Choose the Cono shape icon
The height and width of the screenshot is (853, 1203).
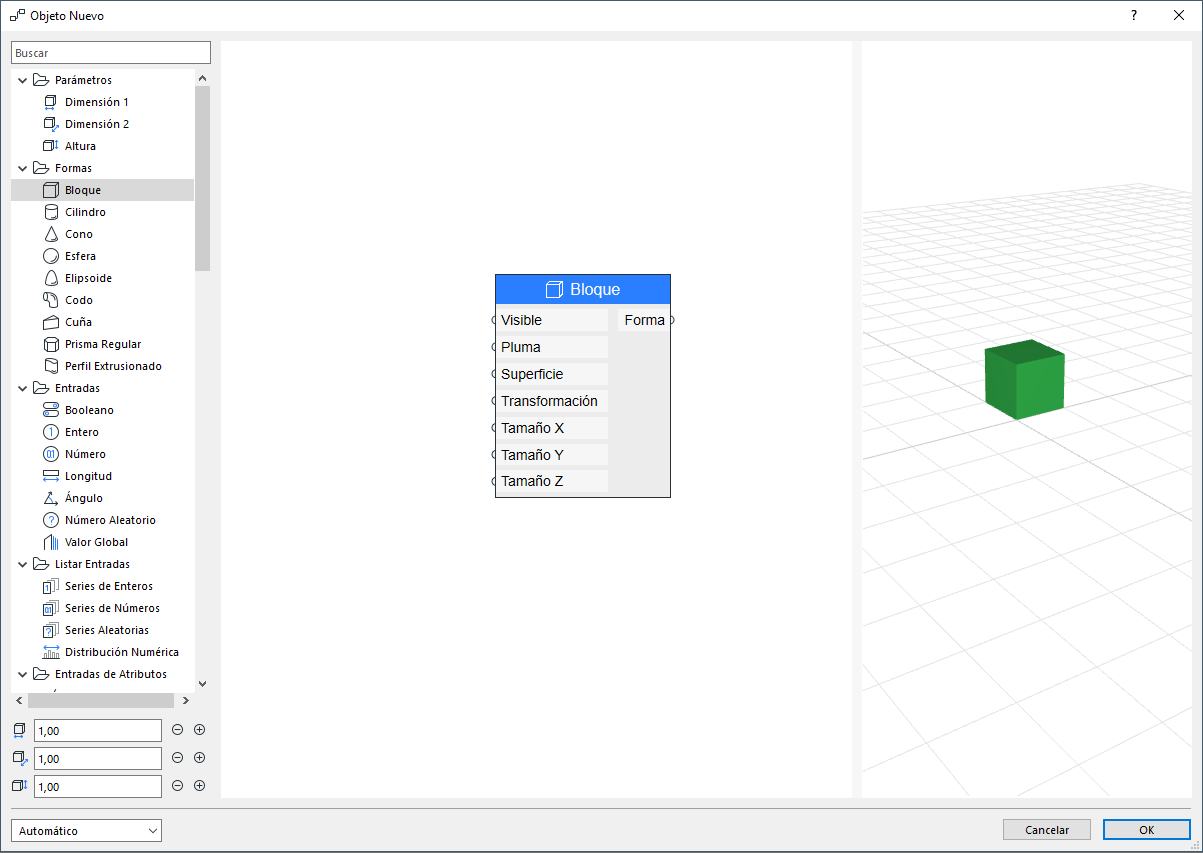pyautogui.click(x=51, y=234)
